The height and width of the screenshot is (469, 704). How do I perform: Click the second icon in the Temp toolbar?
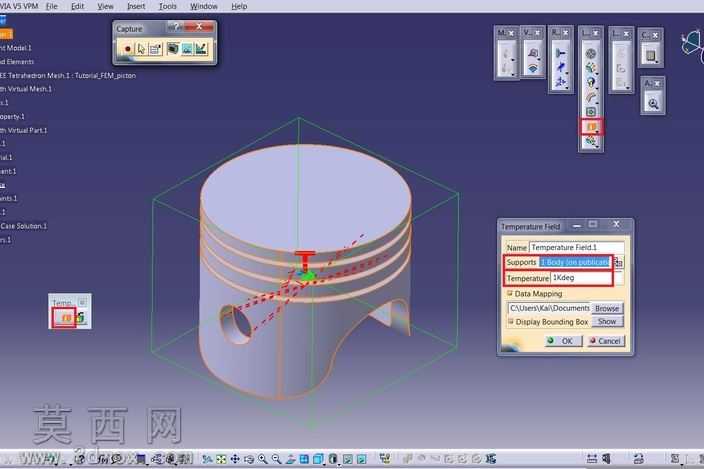pyautogui.click(x=81, y=318)
